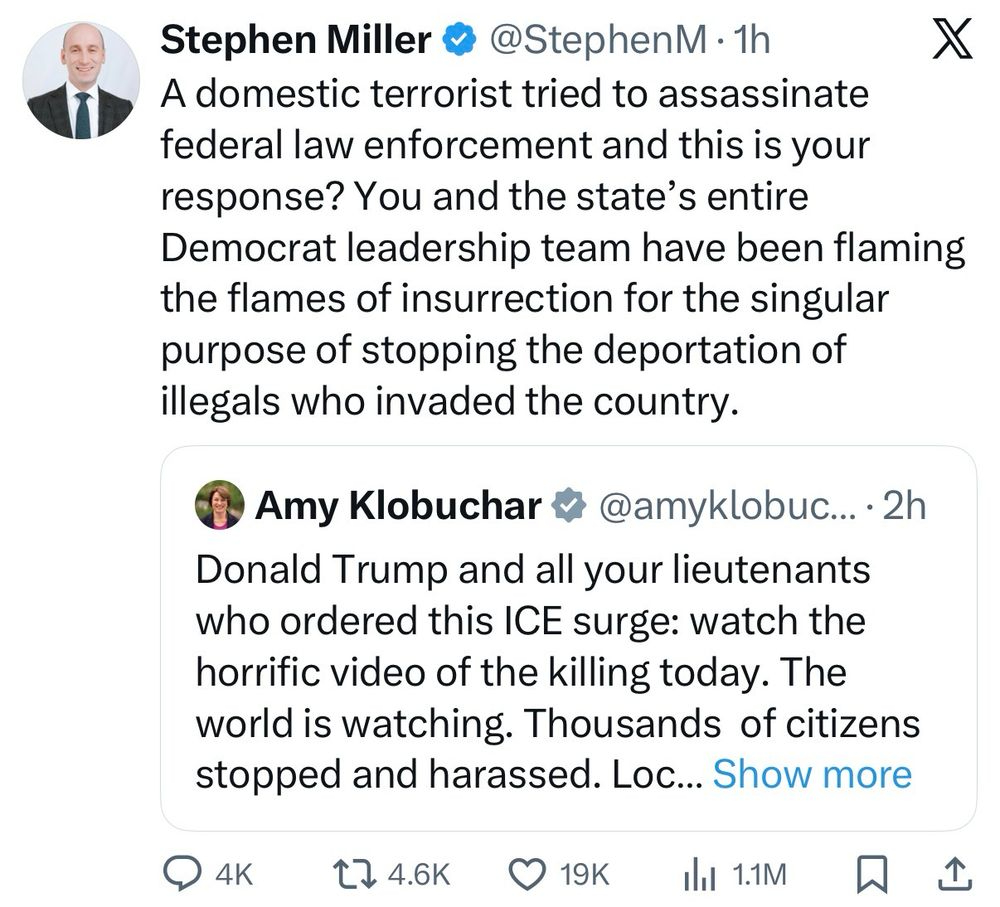Click the Amy Klobuchar display name
The width and height of the screenshot is (1000, 907).
pos(398,506)
